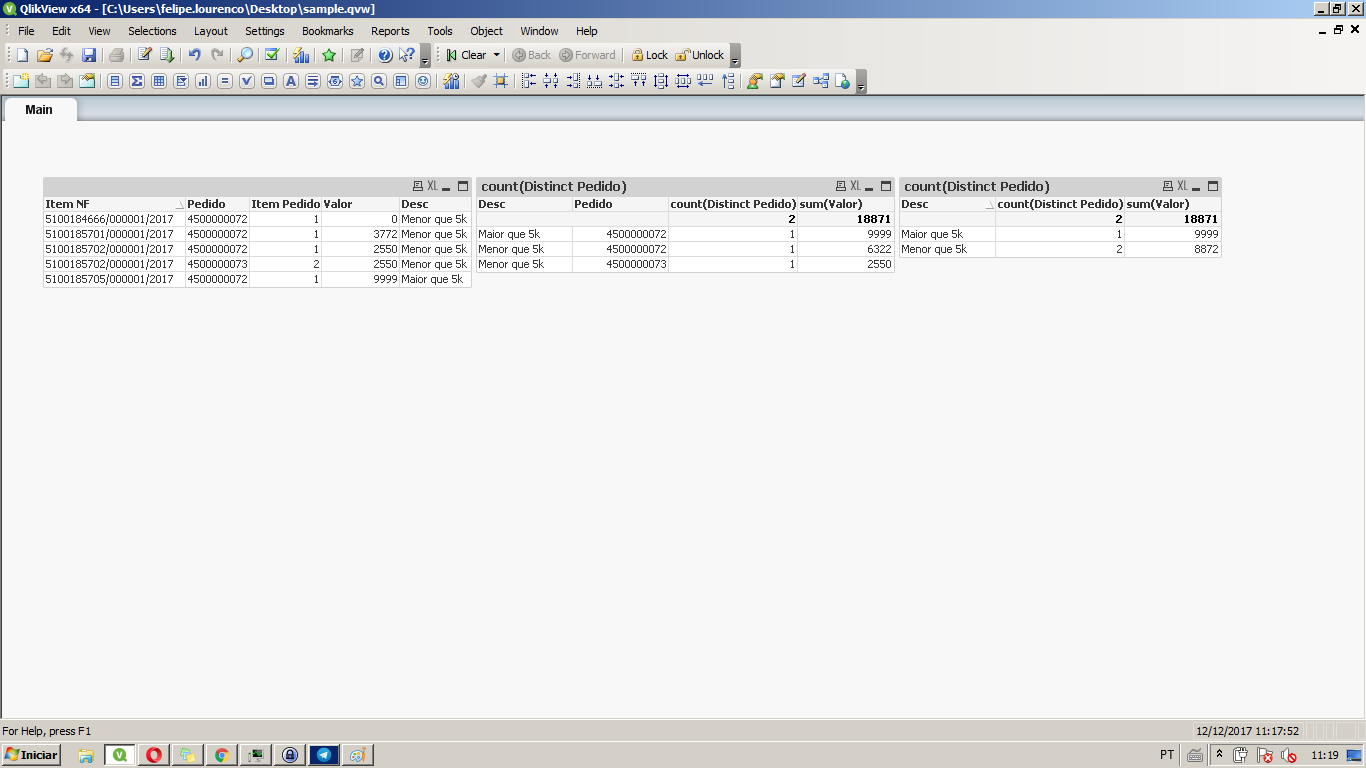Screen dimensions: 1366x768
Task: Open the File menu
Action: [26, 31]
